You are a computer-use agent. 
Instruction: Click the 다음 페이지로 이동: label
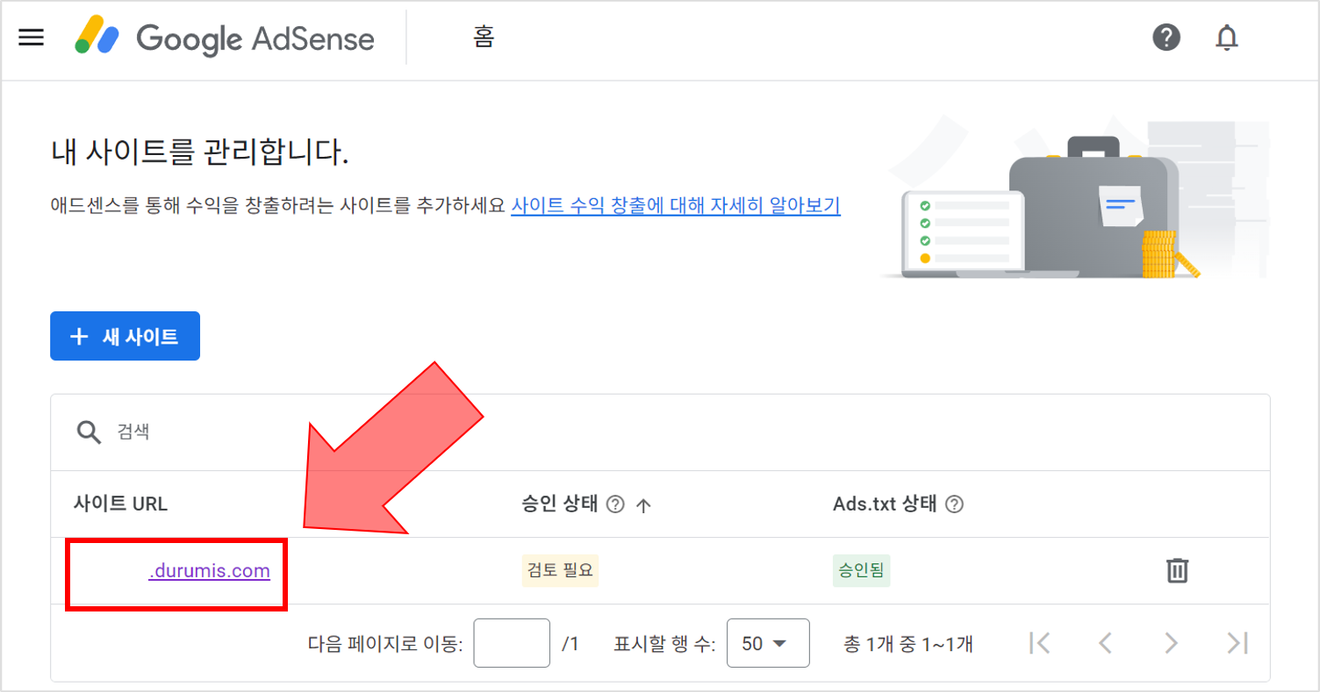[385, 644]
